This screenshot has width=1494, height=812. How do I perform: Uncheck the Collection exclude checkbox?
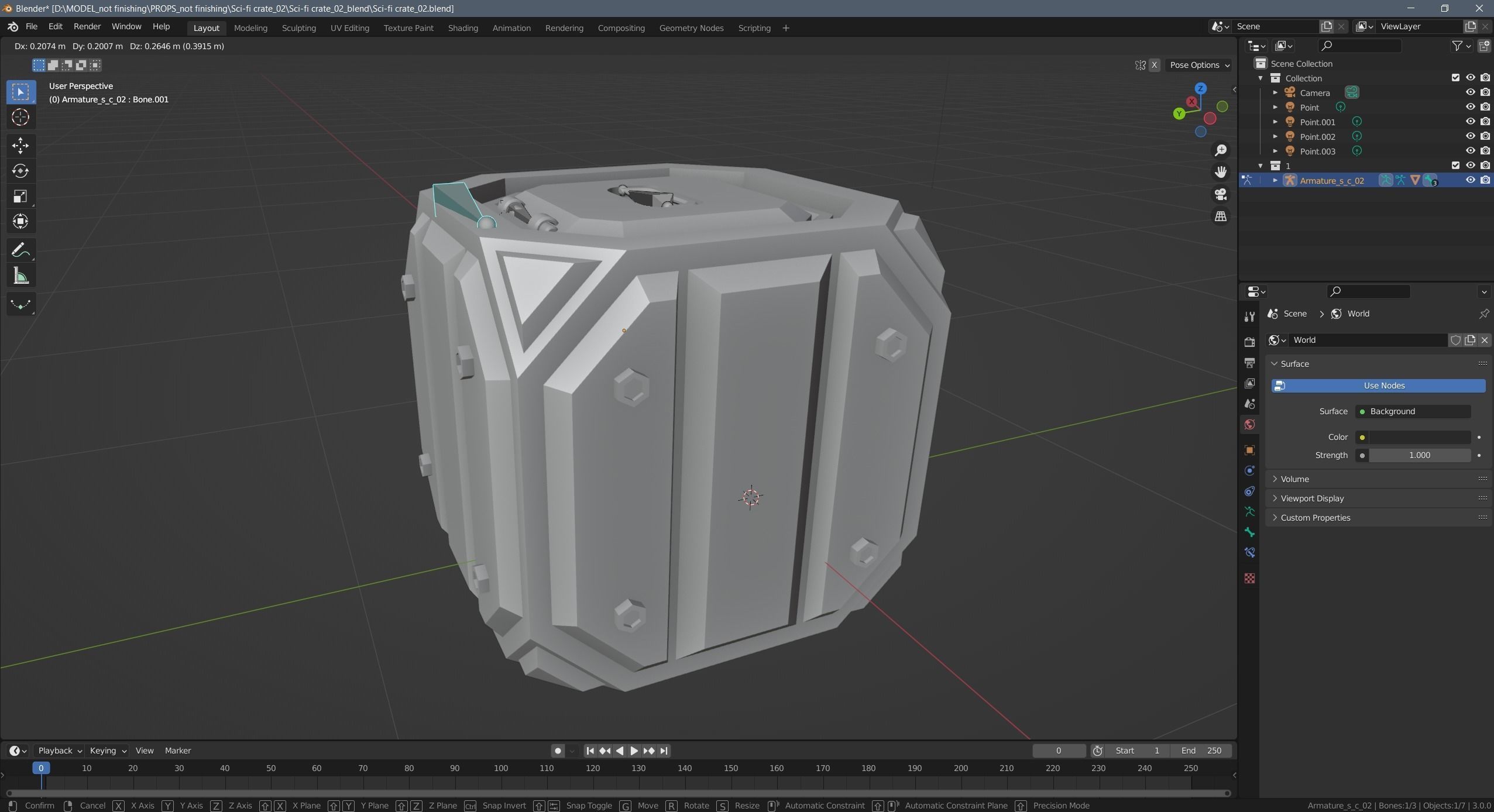[x=1455, y=78]
